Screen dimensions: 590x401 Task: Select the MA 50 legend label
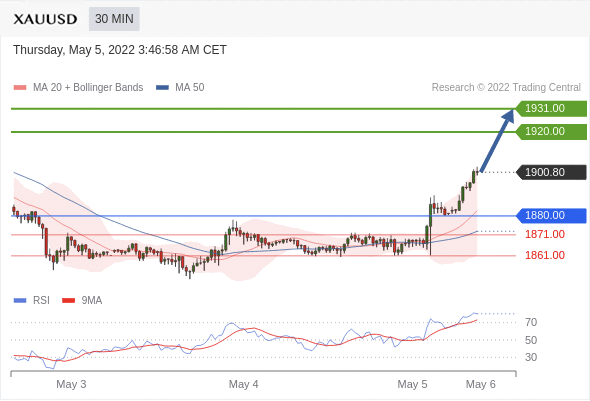190,87
